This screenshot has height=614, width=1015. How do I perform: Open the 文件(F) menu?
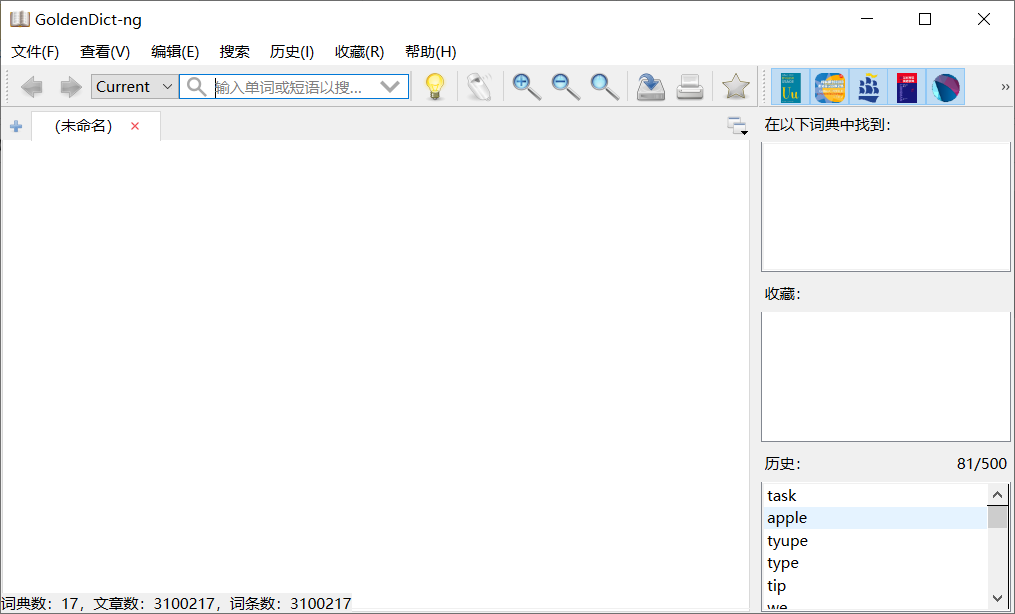(x=35, y=52)
